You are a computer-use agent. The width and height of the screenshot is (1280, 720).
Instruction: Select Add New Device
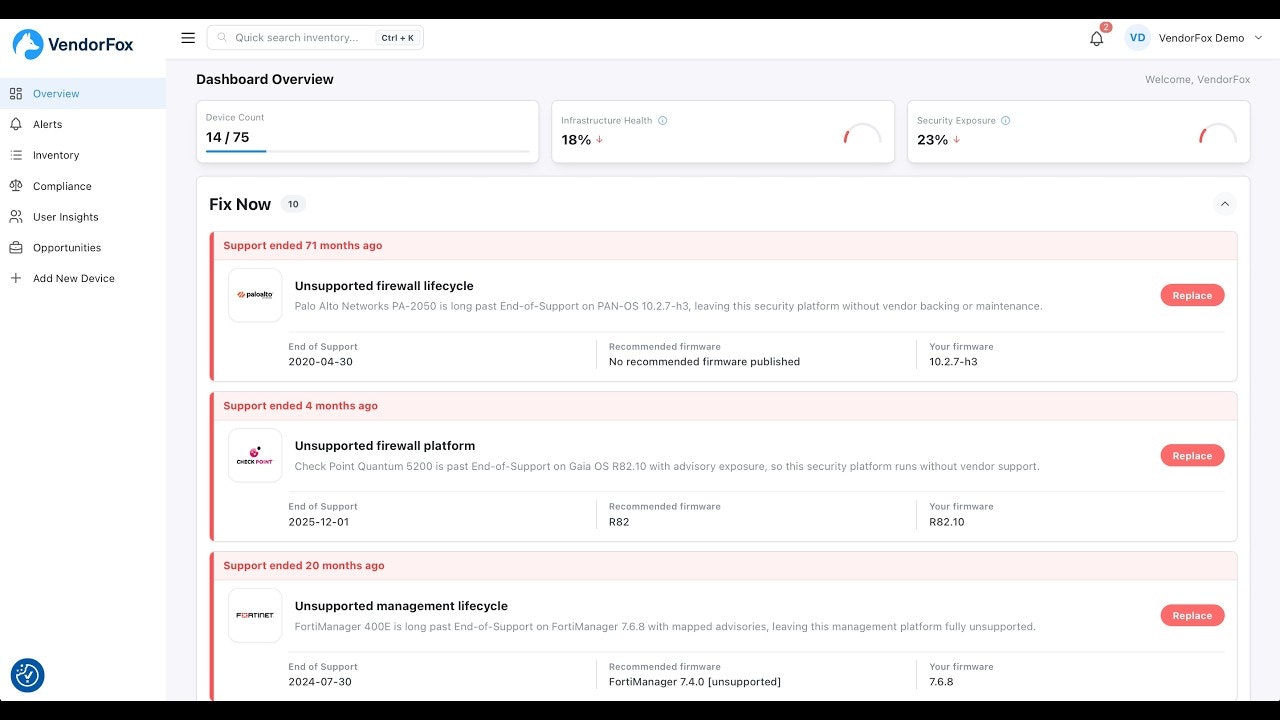[x=83, y=278]
